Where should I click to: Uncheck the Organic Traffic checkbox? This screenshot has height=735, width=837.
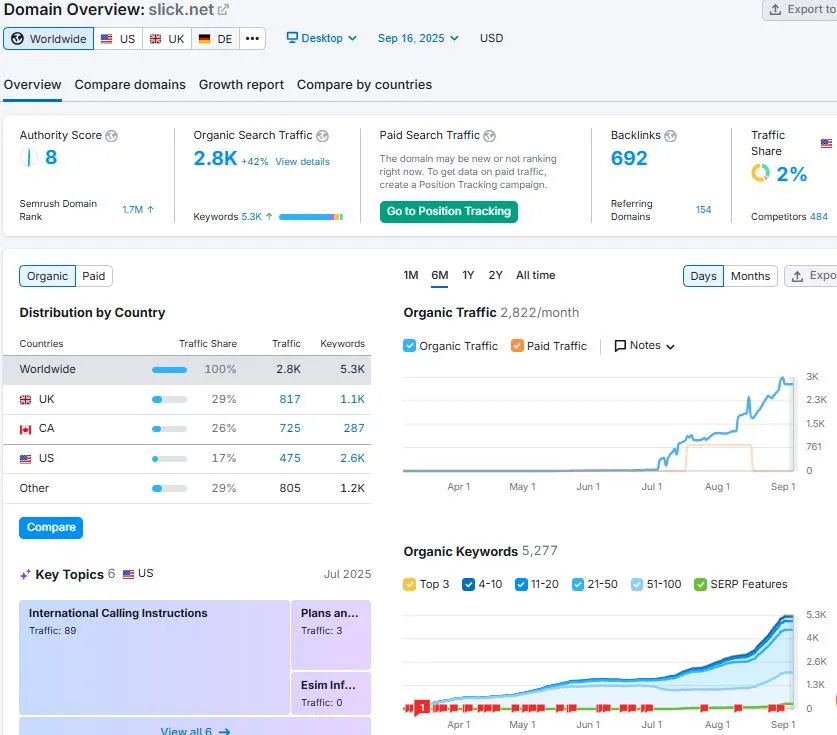tap(409, 346)
